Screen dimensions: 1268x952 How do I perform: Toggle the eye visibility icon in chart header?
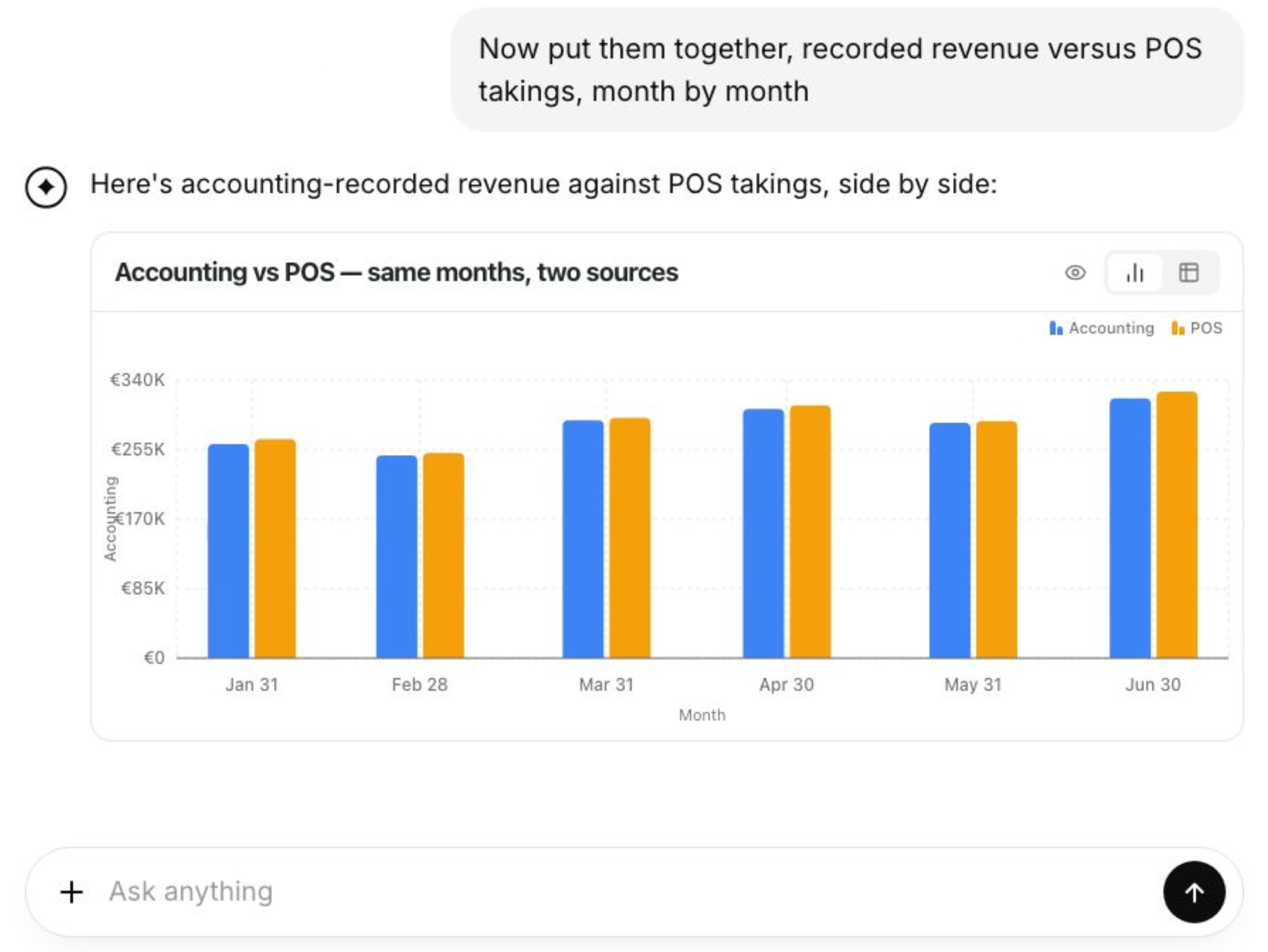tap(1076, 272)
